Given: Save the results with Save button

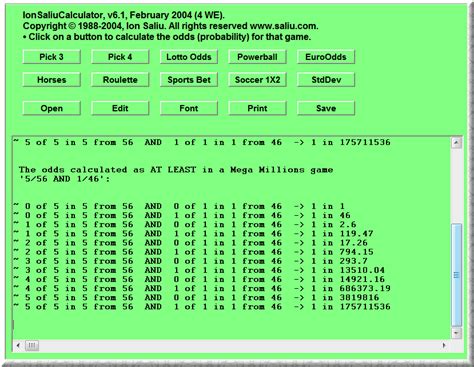Looking at the screenshot, I should (x=326, y=108).
